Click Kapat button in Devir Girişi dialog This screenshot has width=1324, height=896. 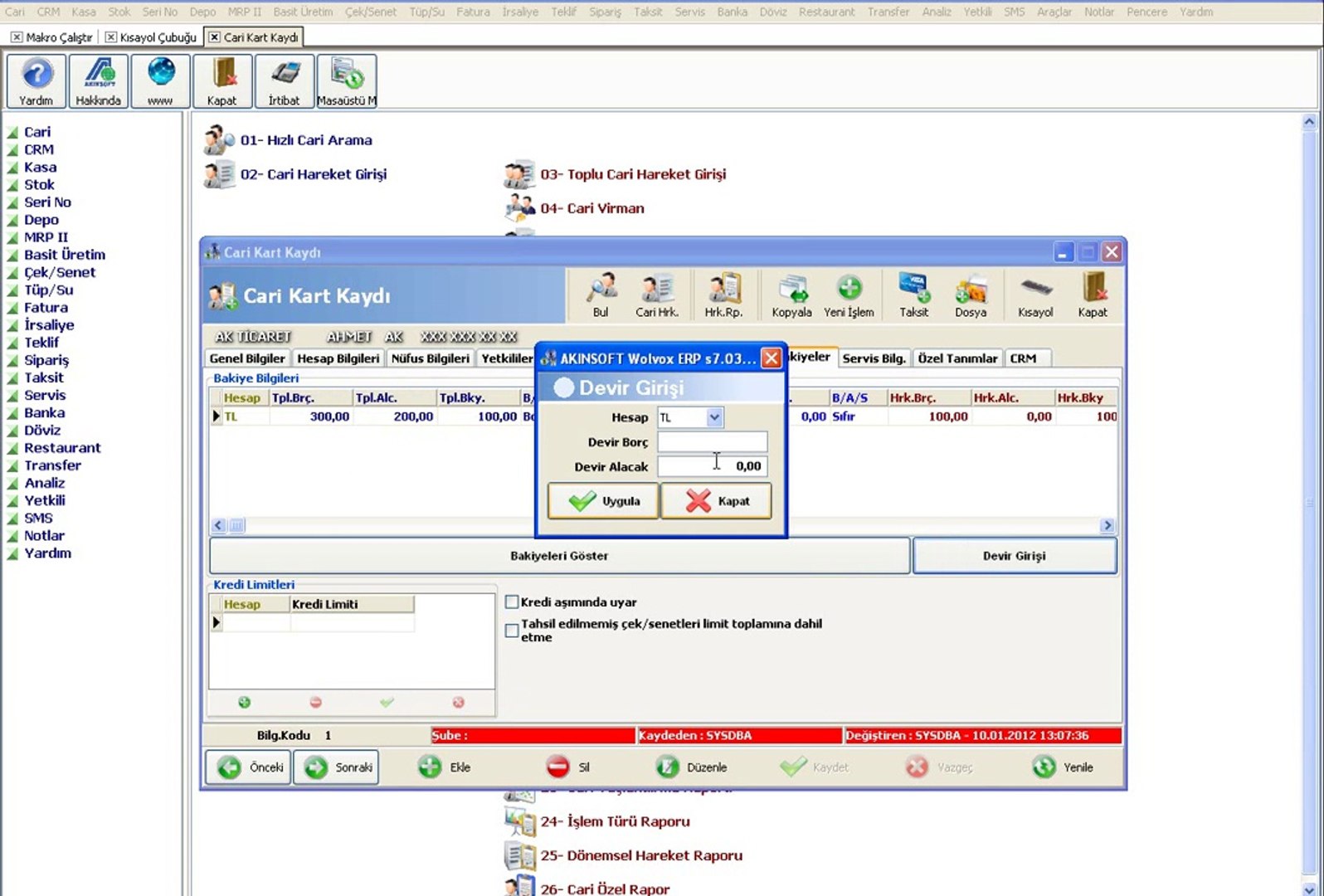[x=717, y=501]
